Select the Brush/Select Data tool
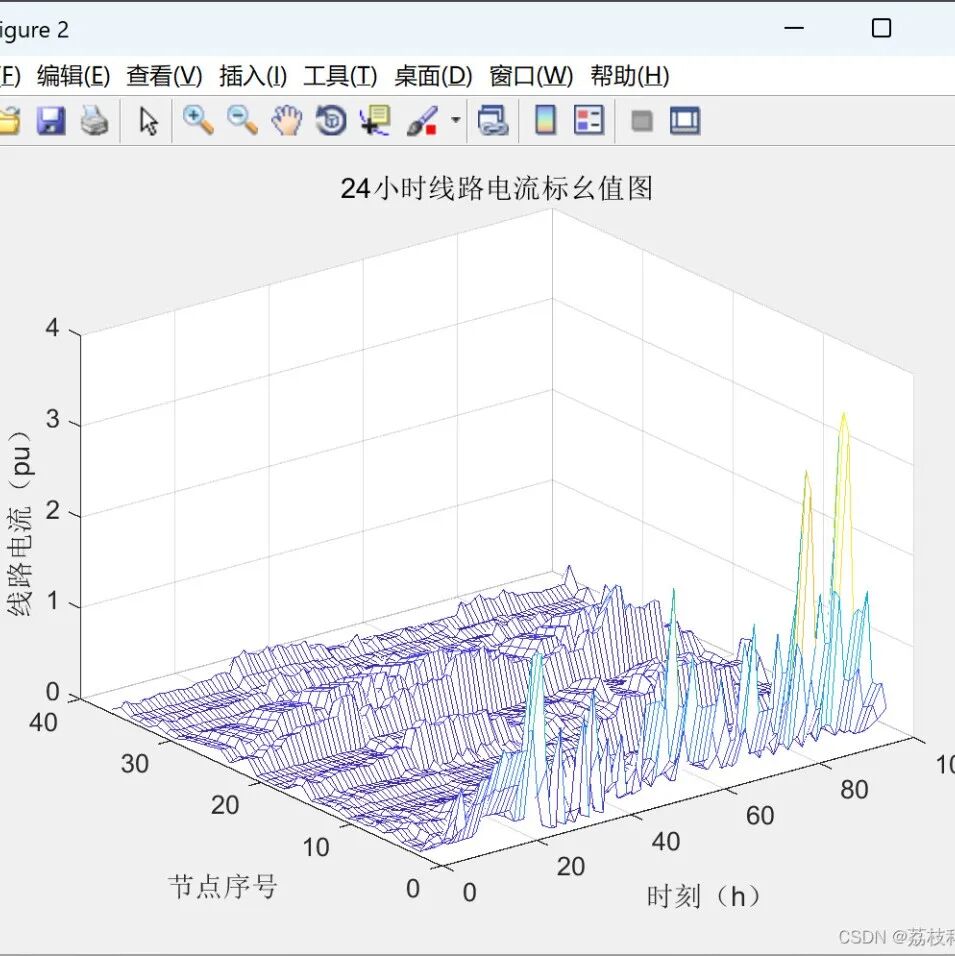The image size is (955, 956). 422,120
